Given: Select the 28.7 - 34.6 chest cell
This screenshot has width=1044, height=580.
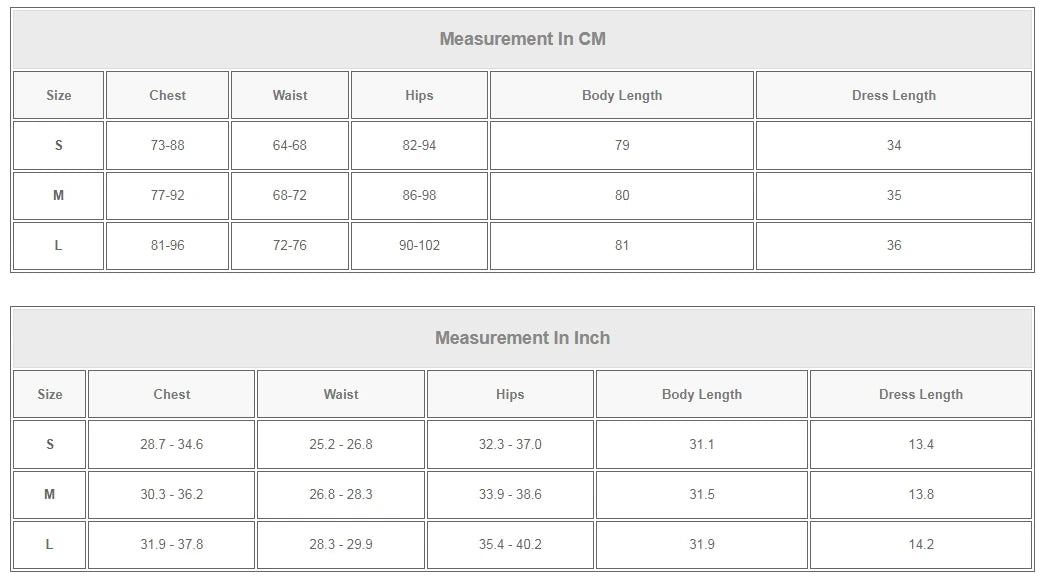Looking at the screenshot, I should [171, 444].
